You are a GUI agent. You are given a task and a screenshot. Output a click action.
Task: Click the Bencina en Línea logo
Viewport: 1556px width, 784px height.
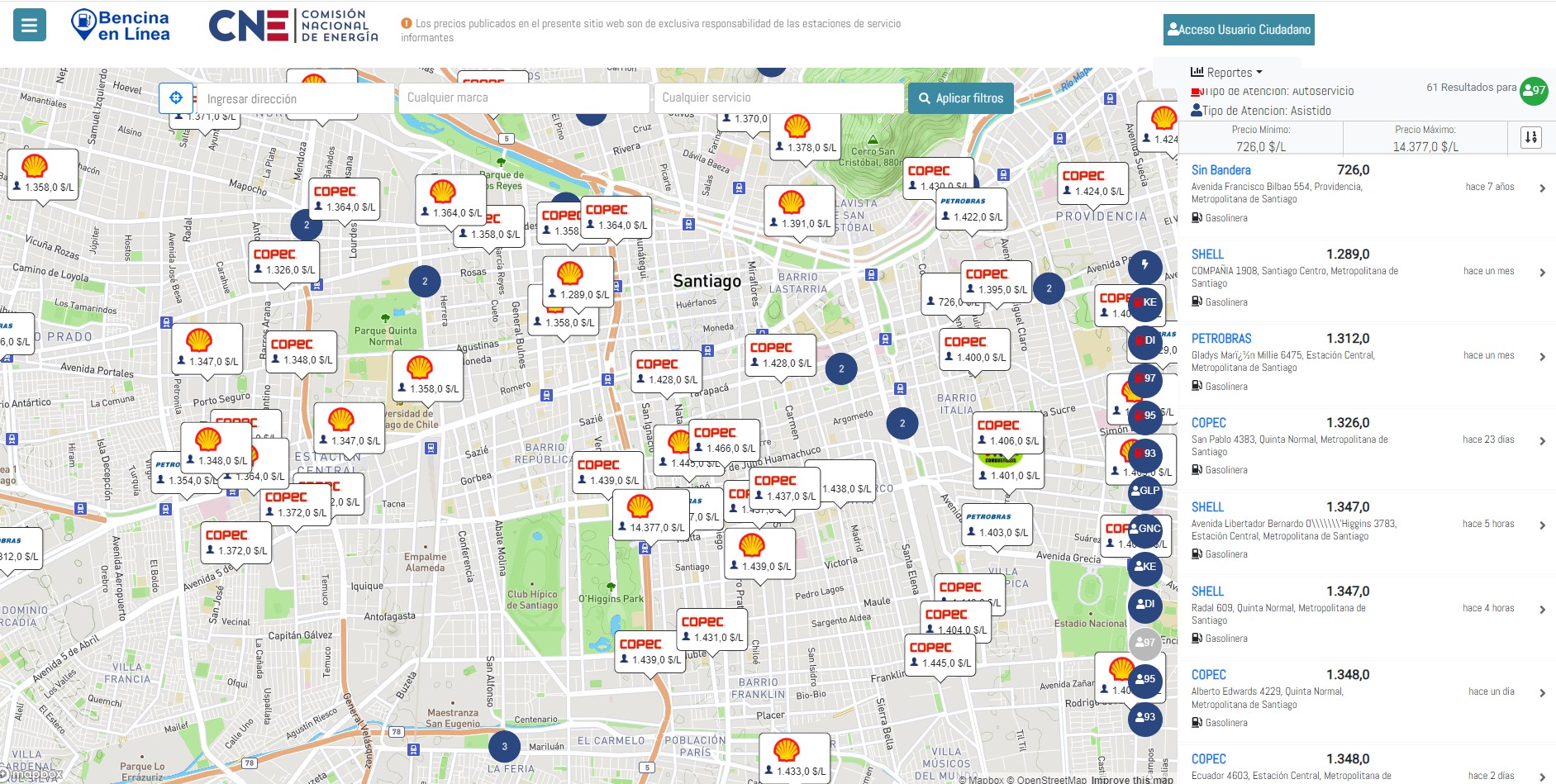(121, 26)
